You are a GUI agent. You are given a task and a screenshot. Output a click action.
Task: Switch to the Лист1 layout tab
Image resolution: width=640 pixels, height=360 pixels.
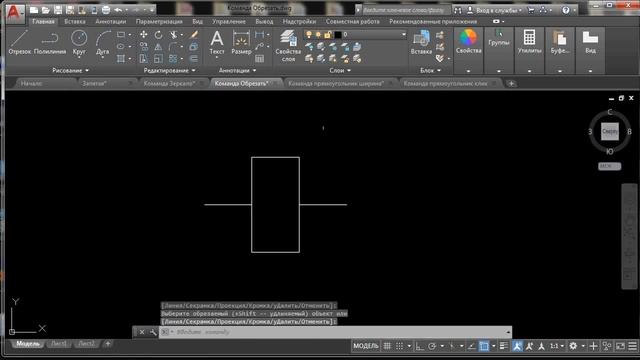pyautogui.click(x=59, y=344)
